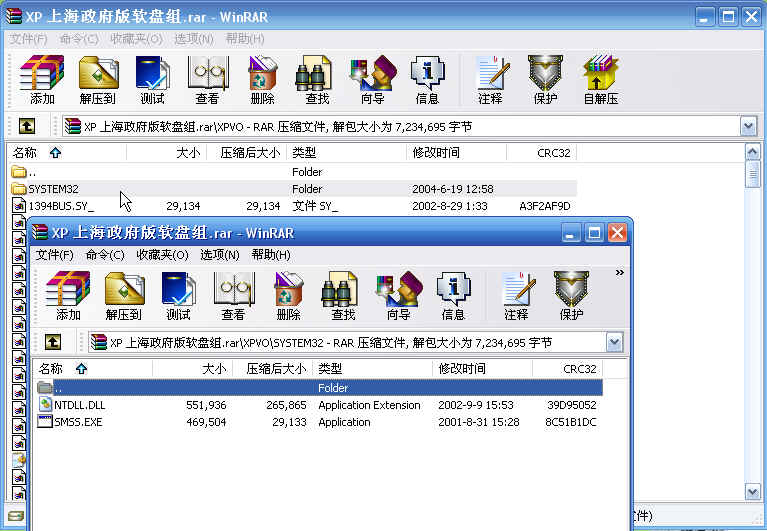
Task: Open 选项(N) menu in front window
Action: coord(220,255)
